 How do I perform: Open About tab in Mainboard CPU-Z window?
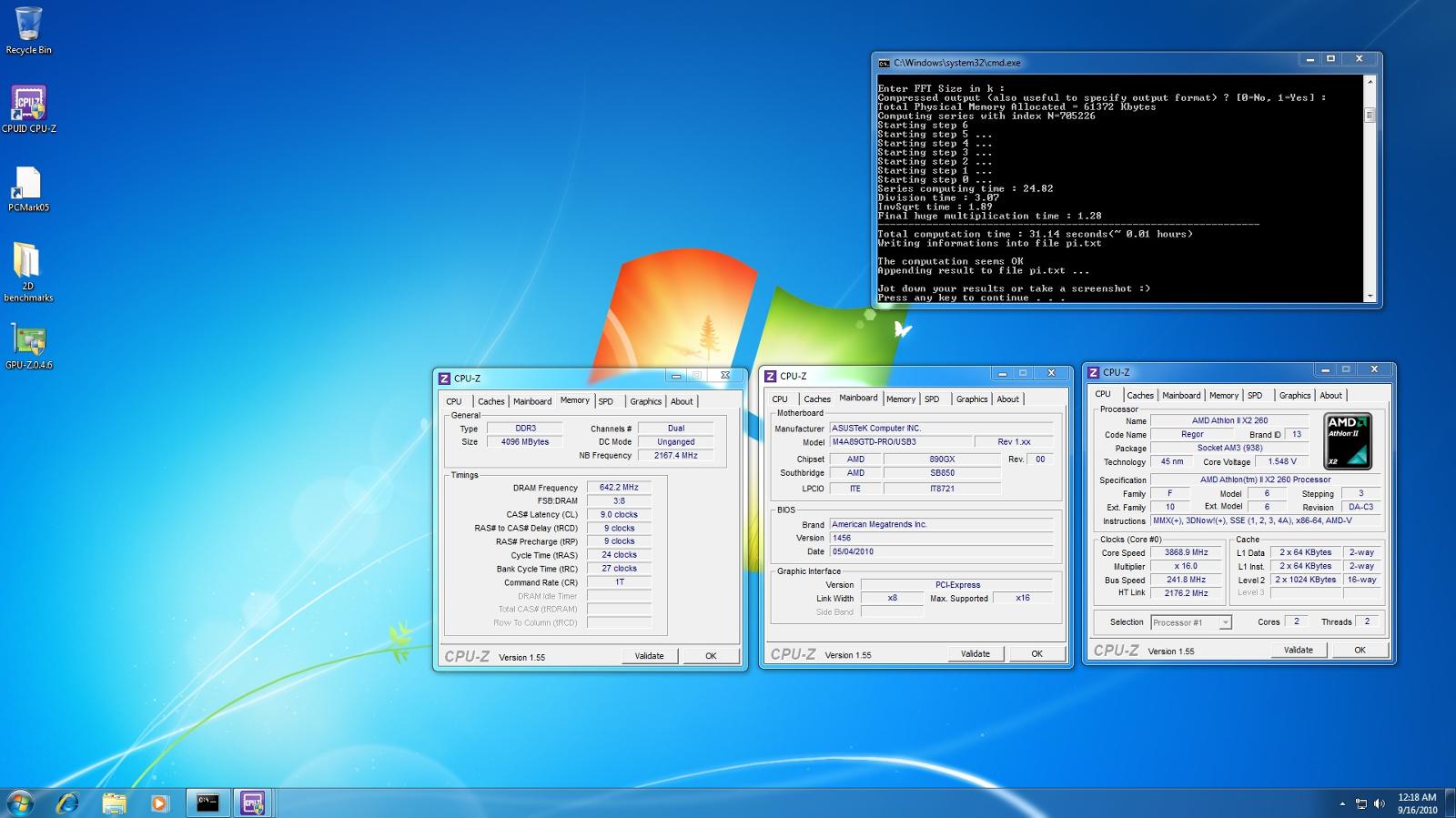1007,399
